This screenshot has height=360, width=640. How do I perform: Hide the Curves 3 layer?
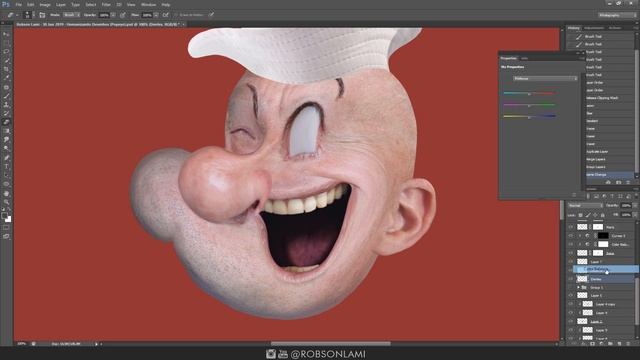point(571,236)
